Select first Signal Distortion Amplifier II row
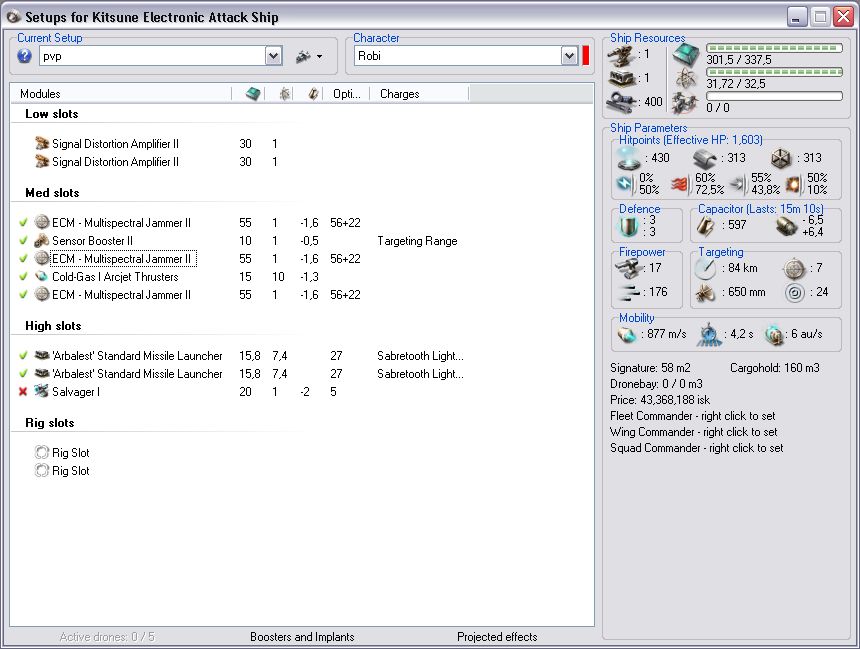This screenshot has width=860, height=649. coord(115,144)
